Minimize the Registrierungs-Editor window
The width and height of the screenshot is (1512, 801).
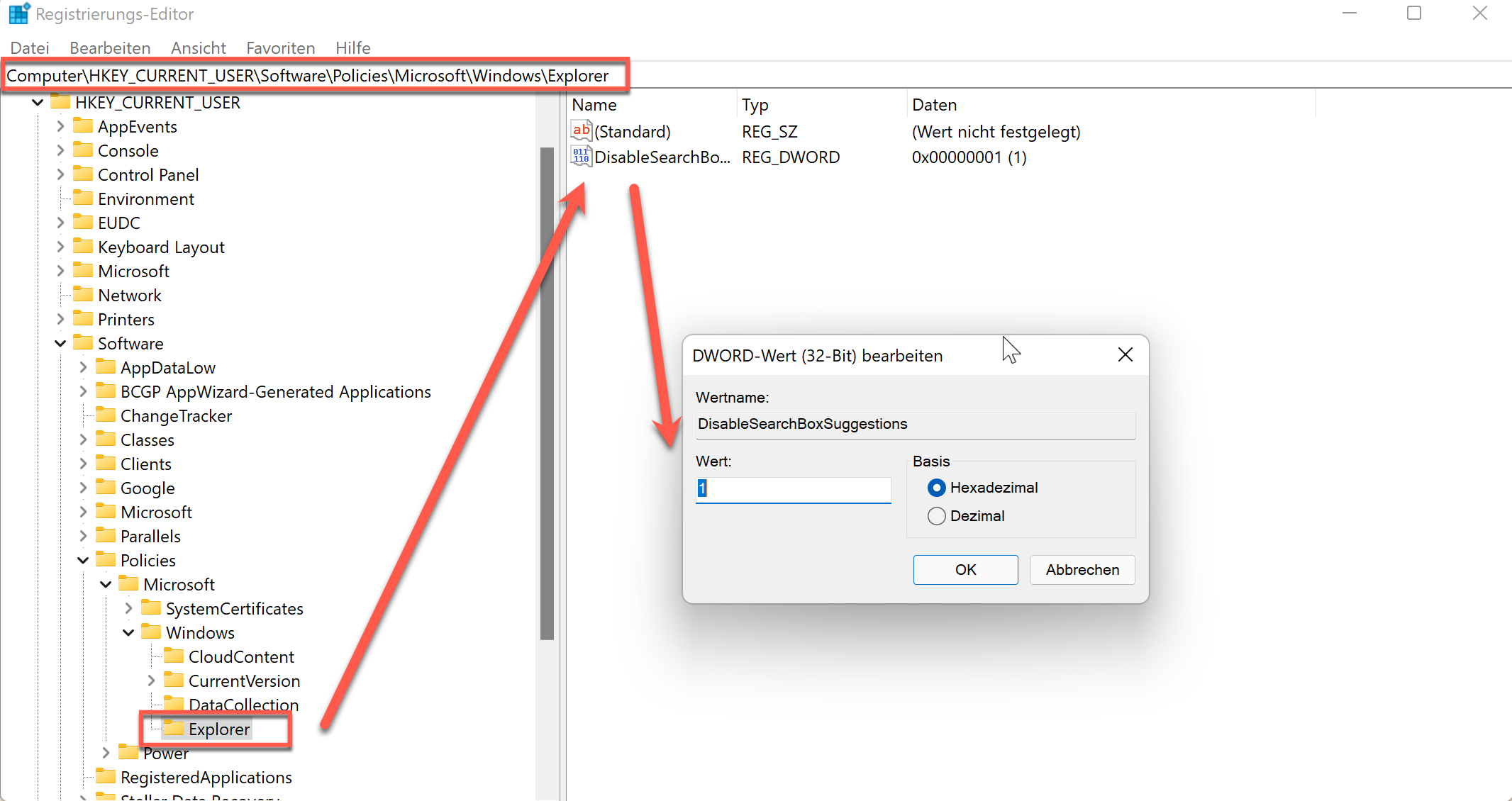click(1349, 13)
